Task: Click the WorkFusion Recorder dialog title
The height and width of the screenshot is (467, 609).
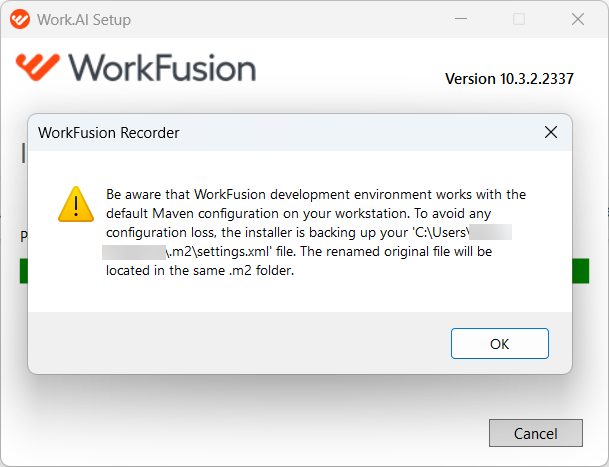Action: [x=109, y=133]
